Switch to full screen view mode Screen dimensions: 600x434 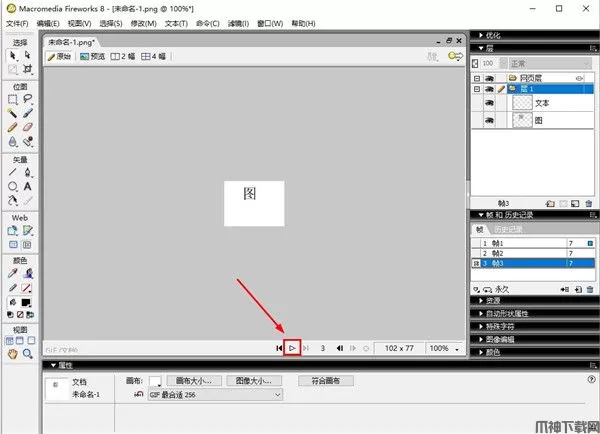pos(31,341)
